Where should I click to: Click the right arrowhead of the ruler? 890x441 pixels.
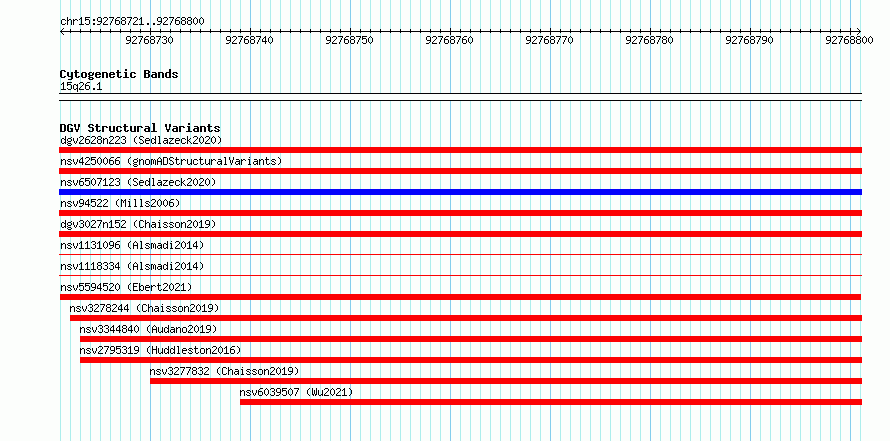click(859, 31)
